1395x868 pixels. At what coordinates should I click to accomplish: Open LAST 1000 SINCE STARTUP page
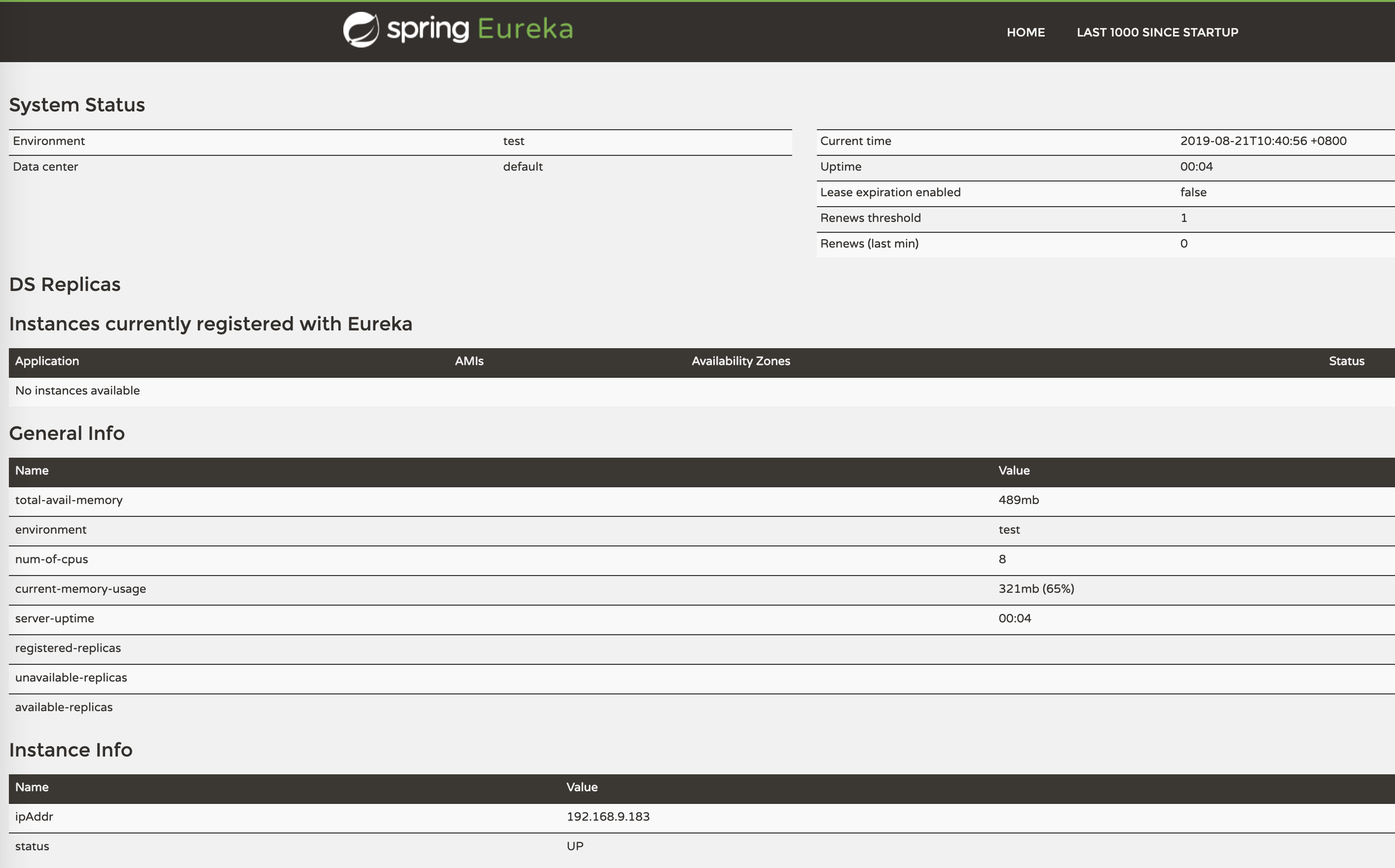click(x=1157, y=32)
